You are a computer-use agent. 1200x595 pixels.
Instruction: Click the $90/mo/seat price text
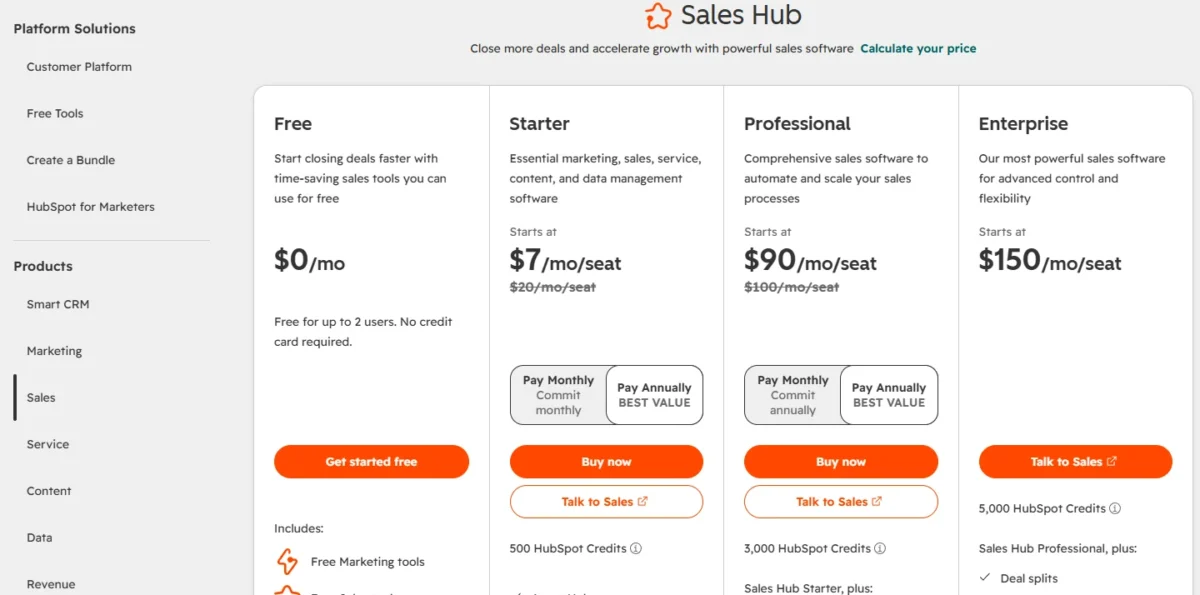(810, 261)
